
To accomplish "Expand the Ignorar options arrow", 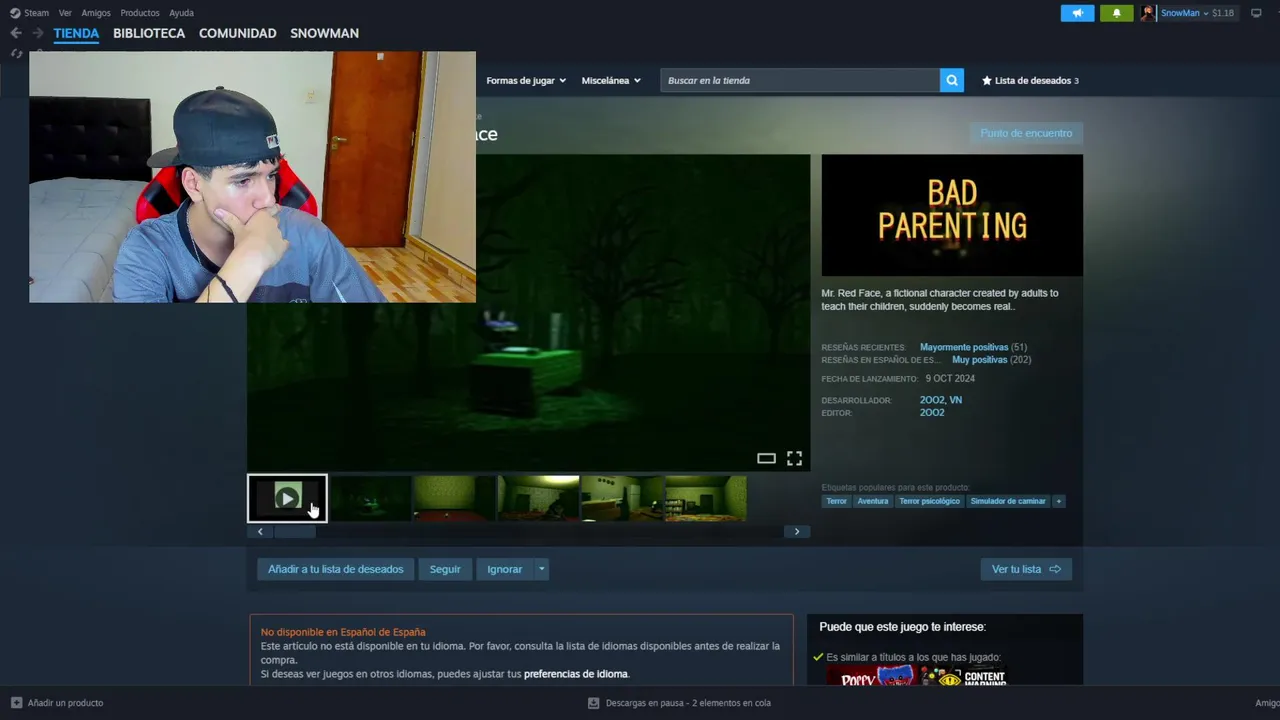I will pyautogui.click(x=542, y=569).
